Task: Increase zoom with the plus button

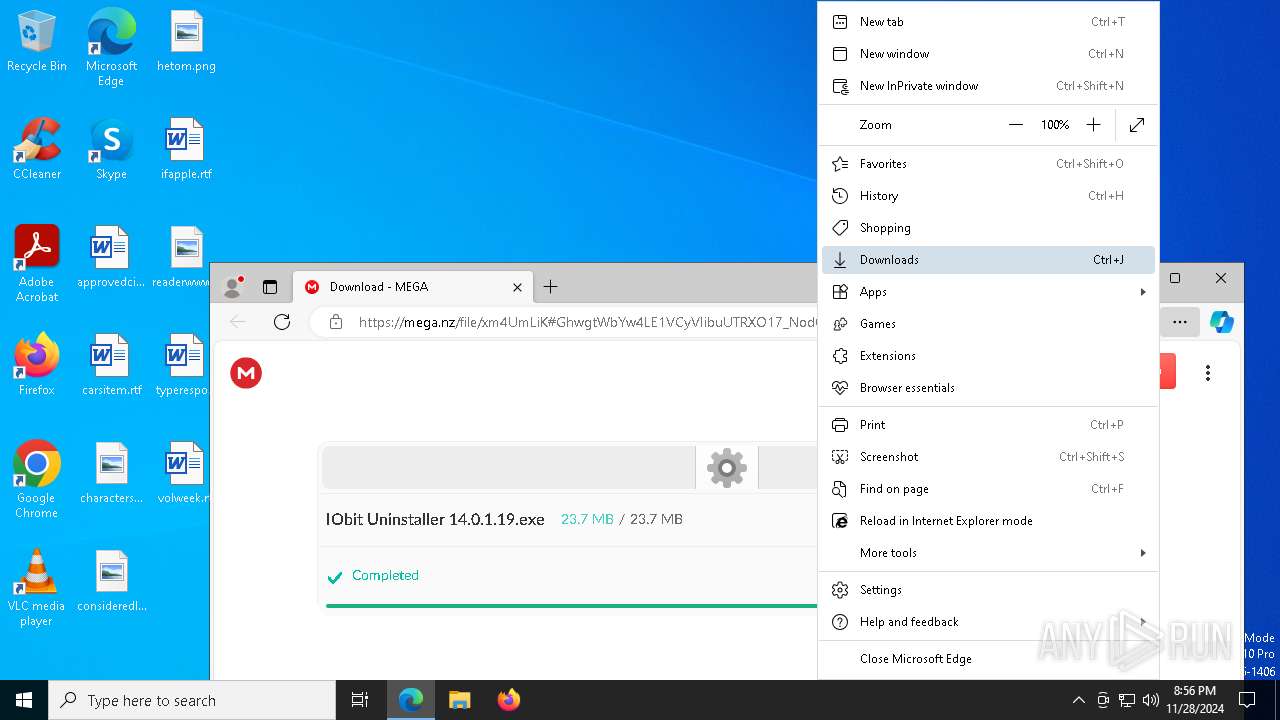Action: tap(1093, 125)
